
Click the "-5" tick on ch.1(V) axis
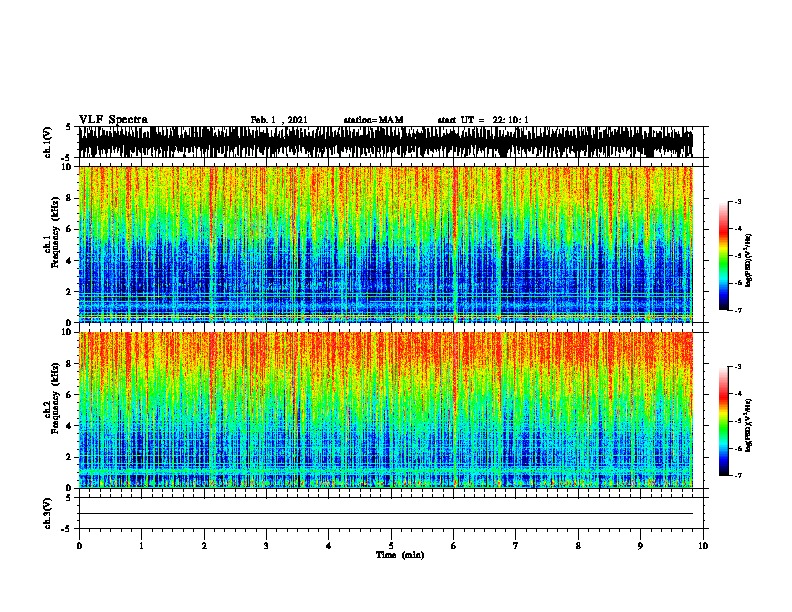(x=67, y=158)
